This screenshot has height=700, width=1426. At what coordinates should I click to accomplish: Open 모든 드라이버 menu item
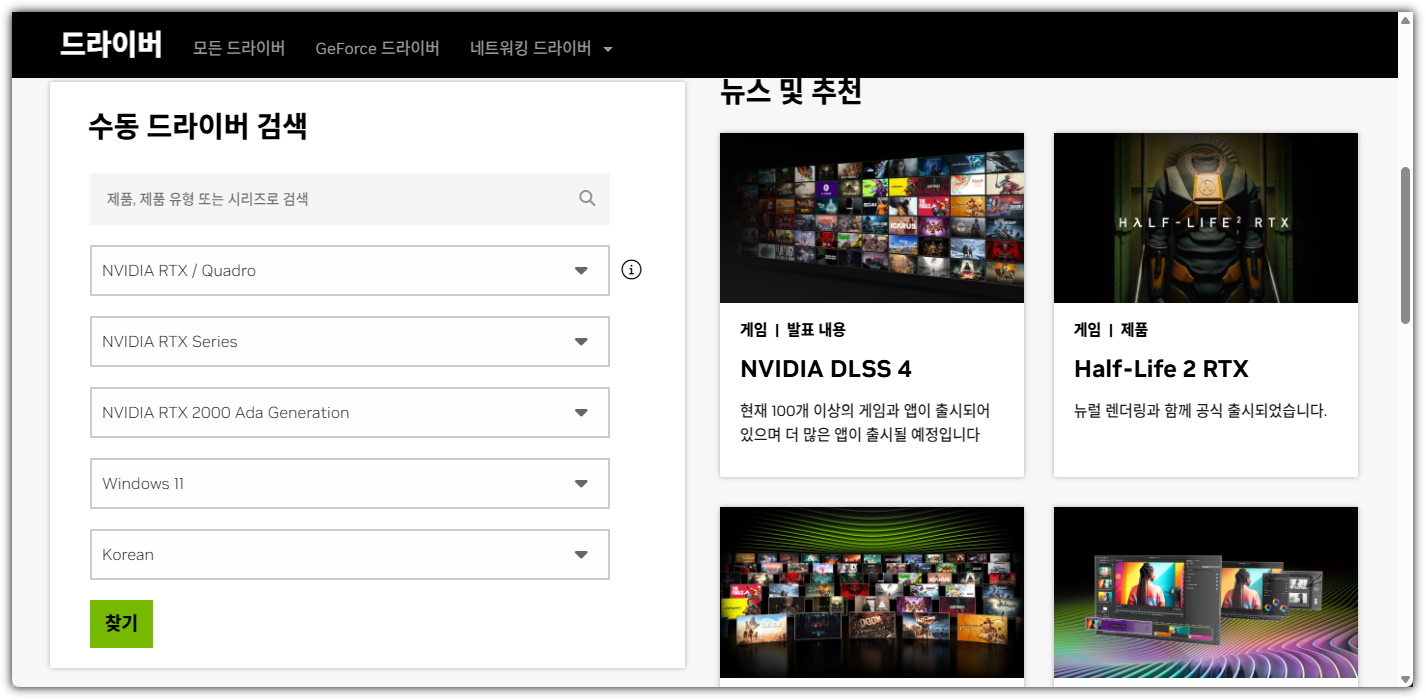click(x=239, y=48)
